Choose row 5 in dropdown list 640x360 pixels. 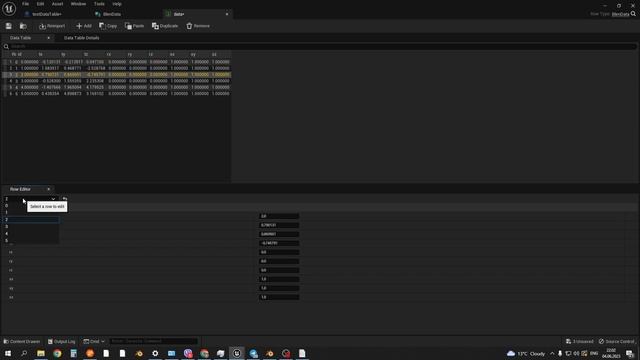pyautogui.click(x=31, y=240)
